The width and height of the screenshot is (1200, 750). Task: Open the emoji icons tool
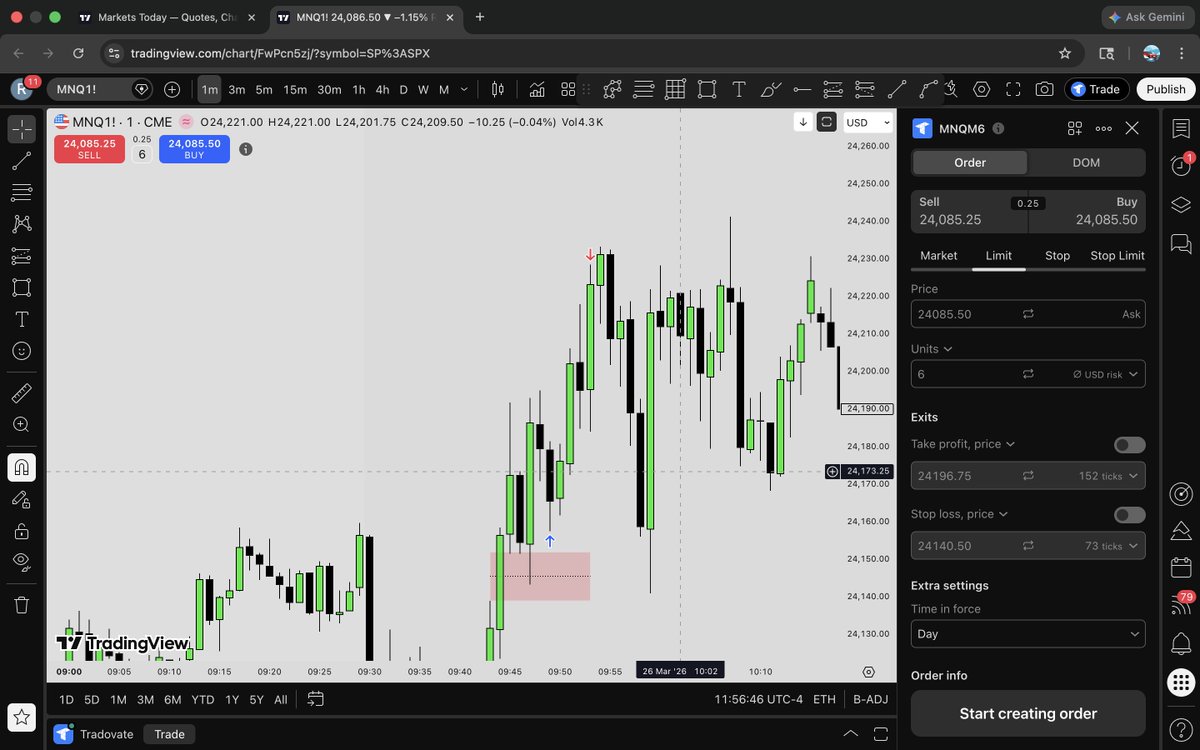coord(21,351)
